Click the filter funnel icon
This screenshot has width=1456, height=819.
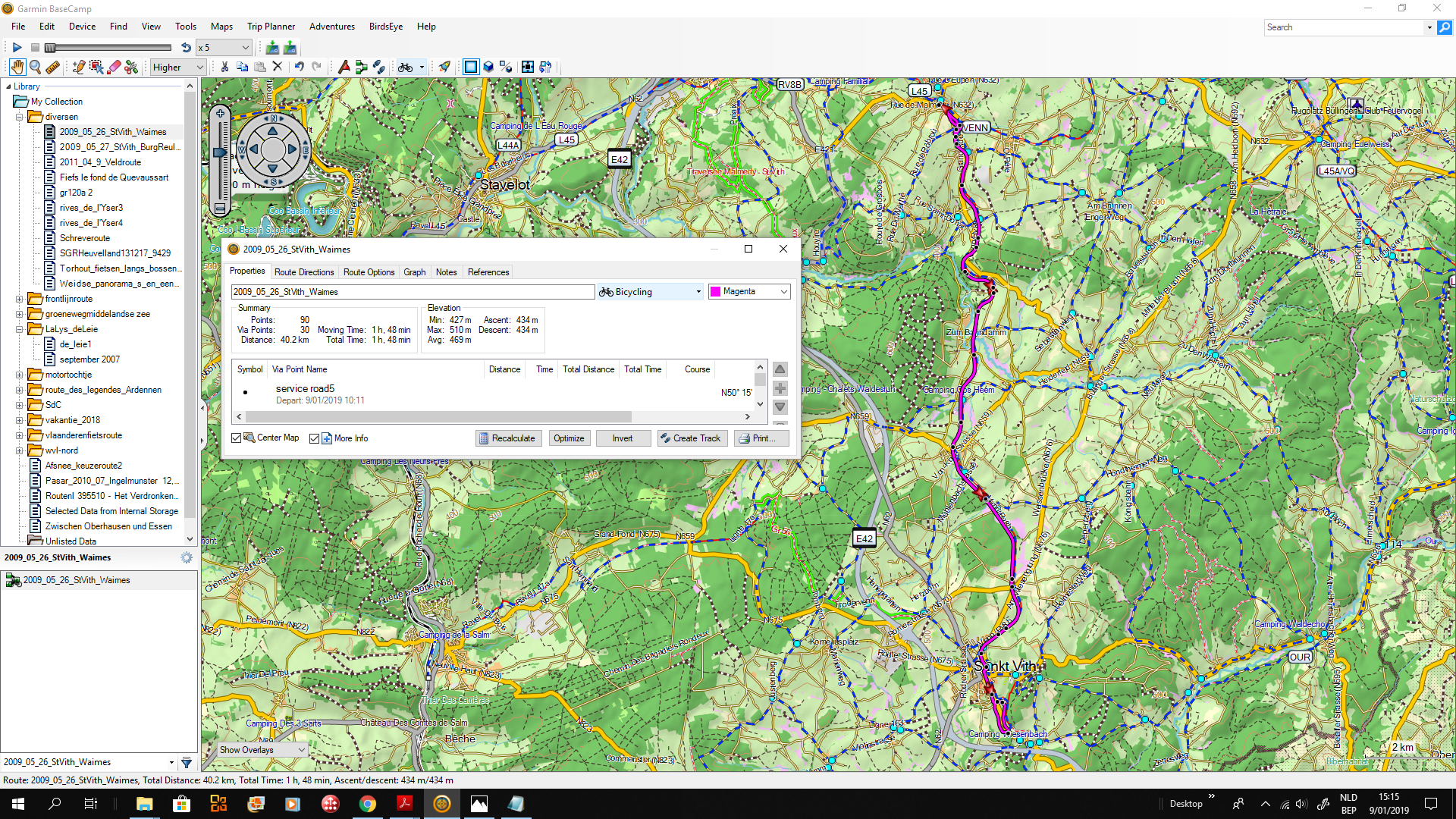click(x=187, y=762)
